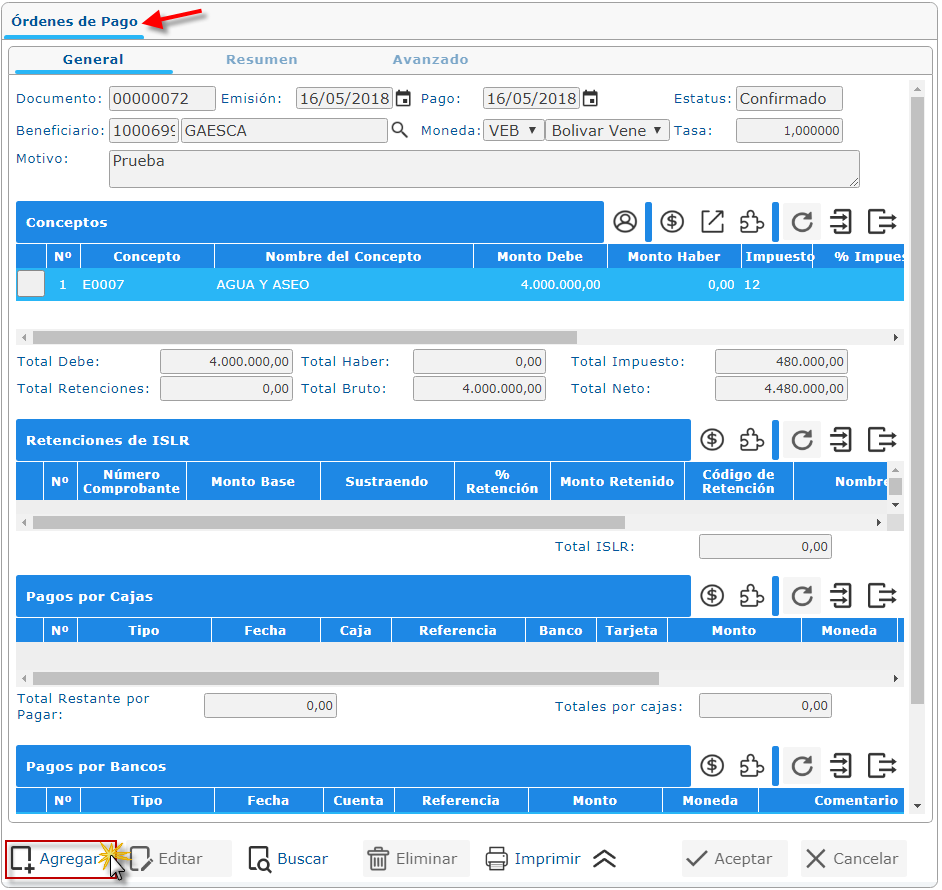This screenshot has height=890, width=942.
Task: Open the Pago date calendar picker
Action: [x=590, y=99]
